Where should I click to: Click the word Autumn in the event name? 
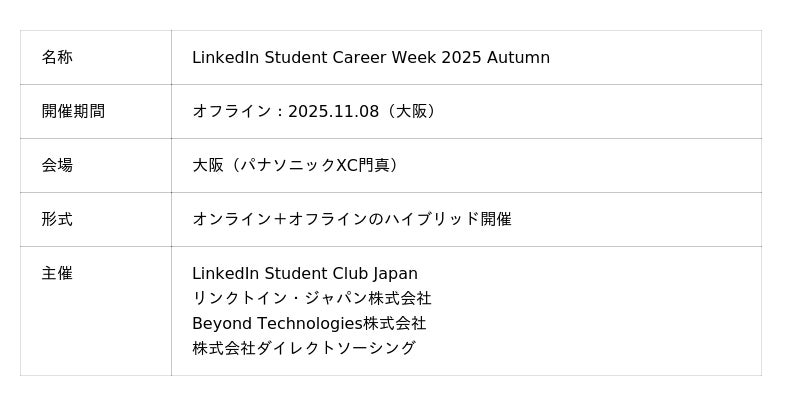518,58
